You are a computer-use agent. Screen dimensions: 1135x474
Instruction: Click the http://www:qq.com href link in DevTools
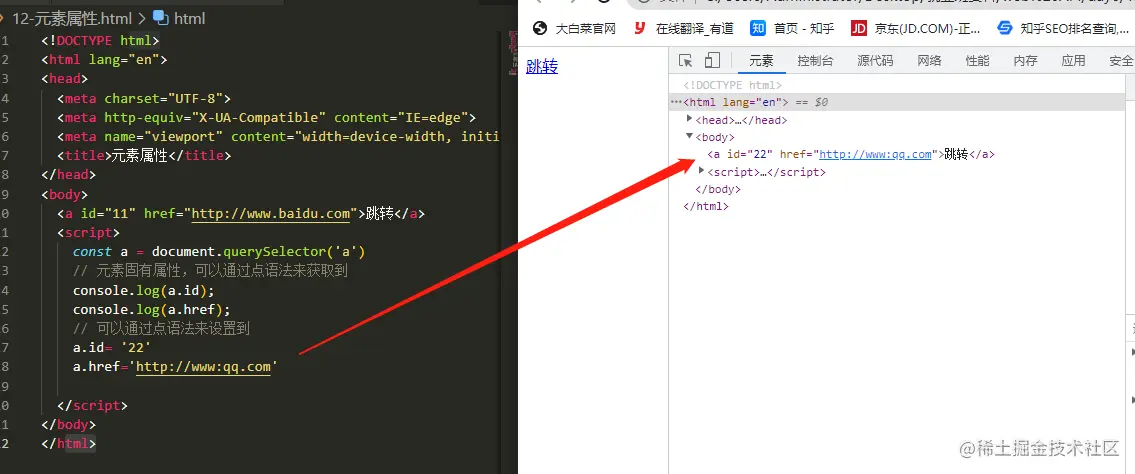click(875, 154)
